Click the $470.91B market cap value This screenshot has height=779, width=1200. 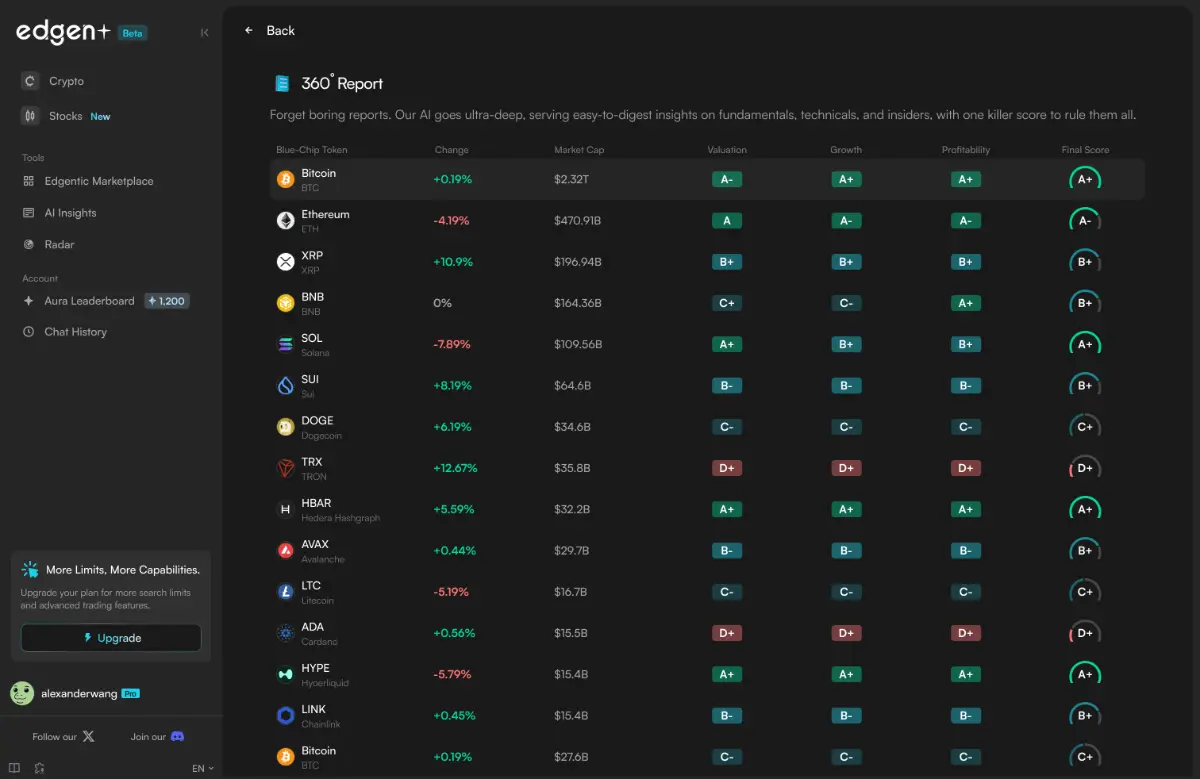578,221
